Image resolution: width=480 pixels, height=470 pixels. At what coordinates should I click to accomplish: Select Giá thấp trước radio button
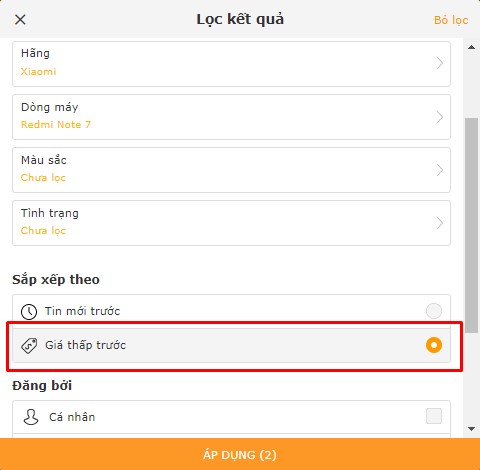[x=434, y=345]
